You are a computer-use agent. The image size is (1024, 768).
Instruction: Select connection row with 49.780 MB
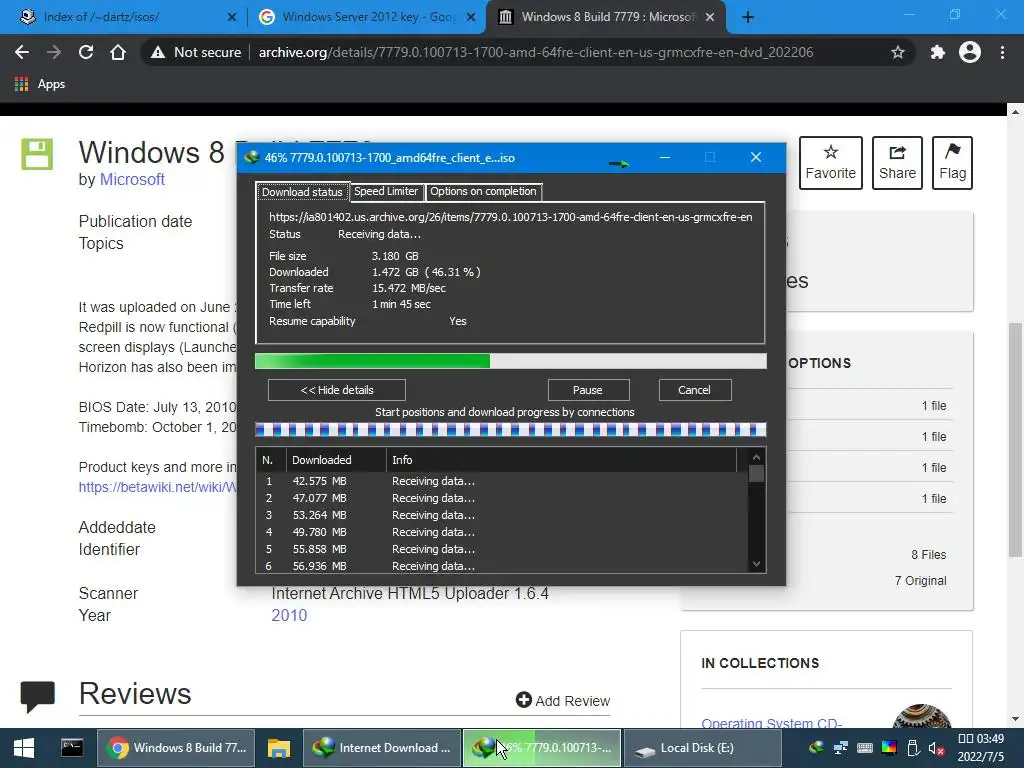point(502,532)
